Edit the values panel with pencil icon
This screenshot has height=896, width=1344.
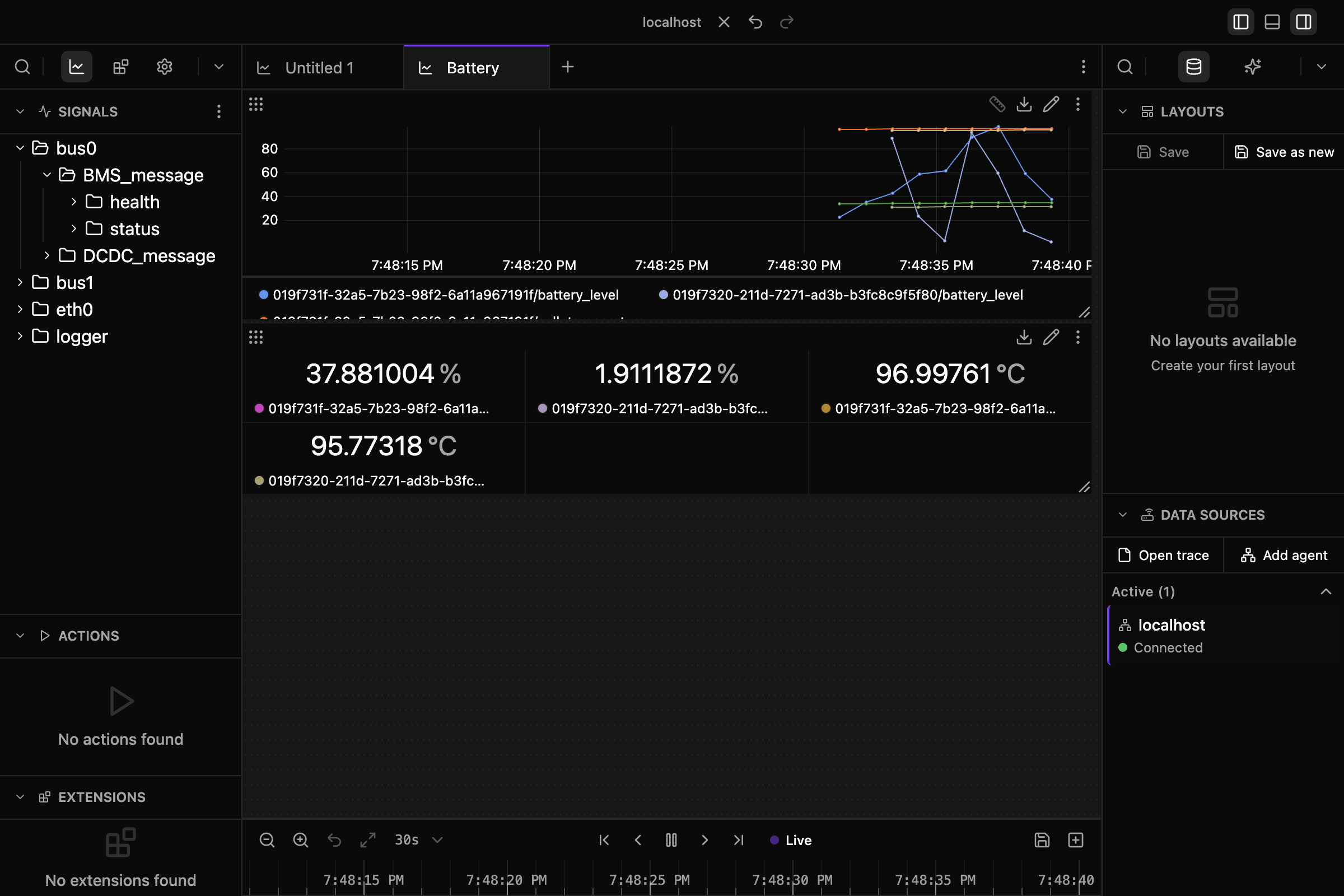(x=1051, y=337)
